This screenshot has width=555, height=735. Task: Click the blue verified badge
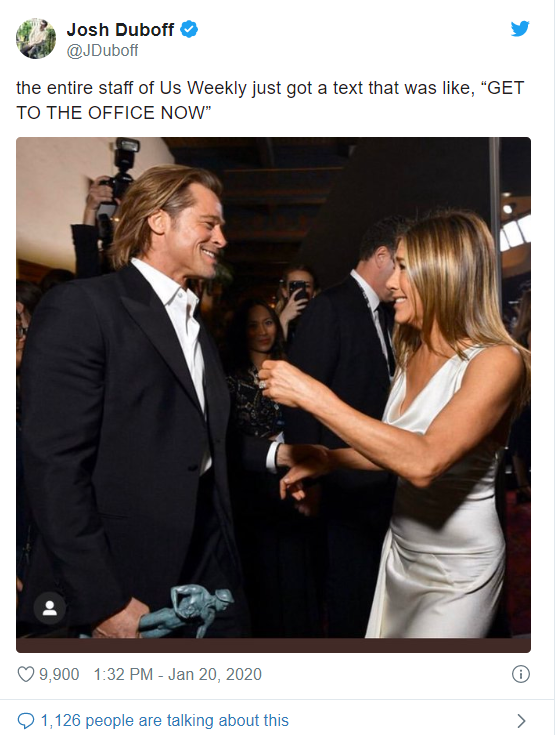point(189,29)
